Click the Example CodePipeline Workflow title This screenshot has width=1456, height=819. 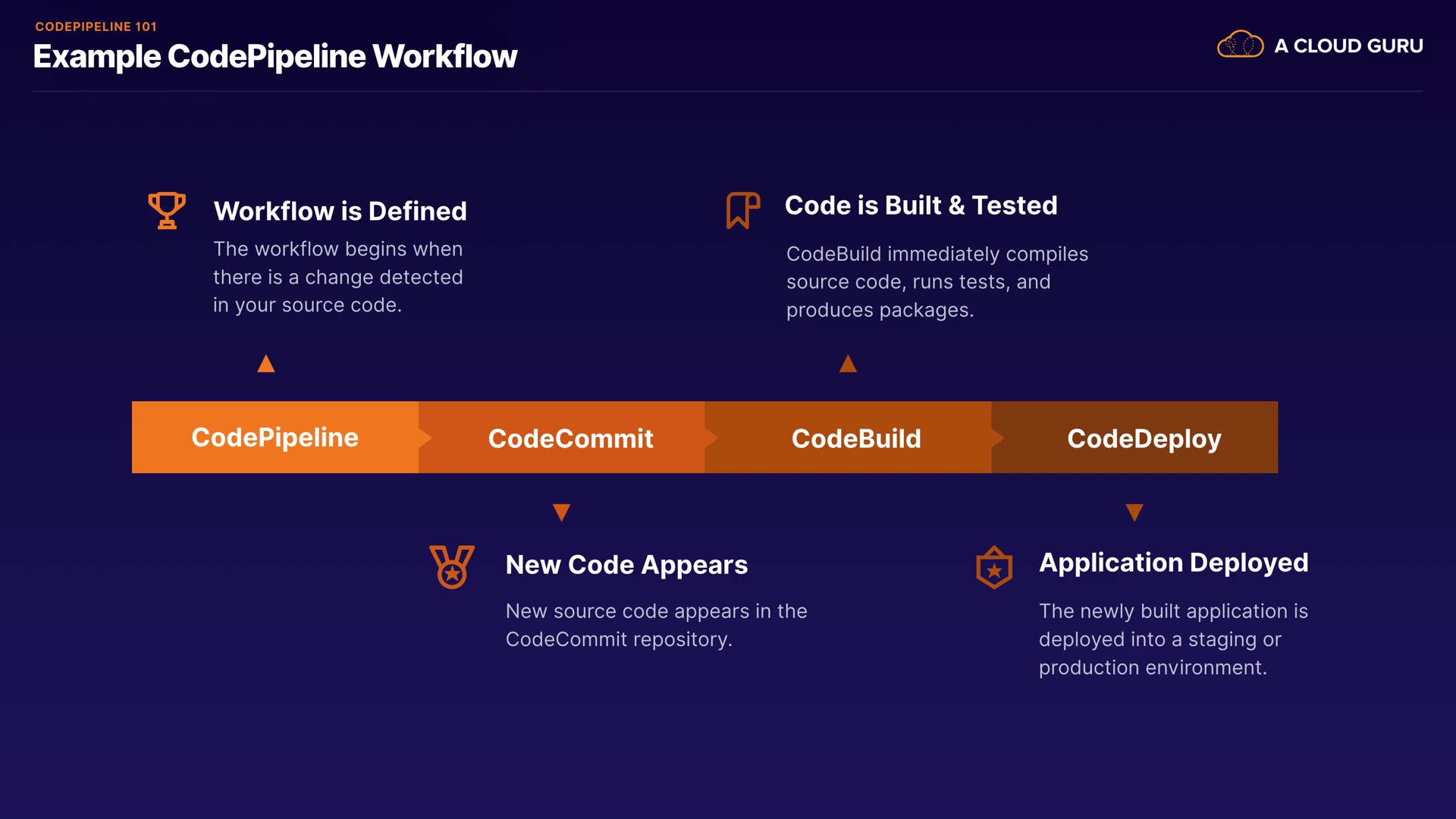click(275, 56)
